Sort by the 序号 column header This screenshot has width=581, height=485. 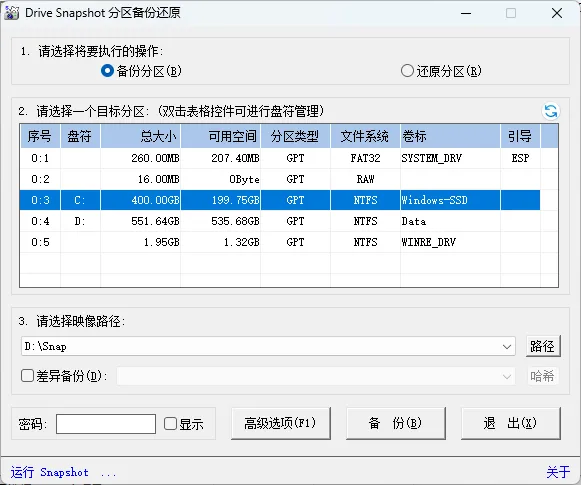point(40,136)
